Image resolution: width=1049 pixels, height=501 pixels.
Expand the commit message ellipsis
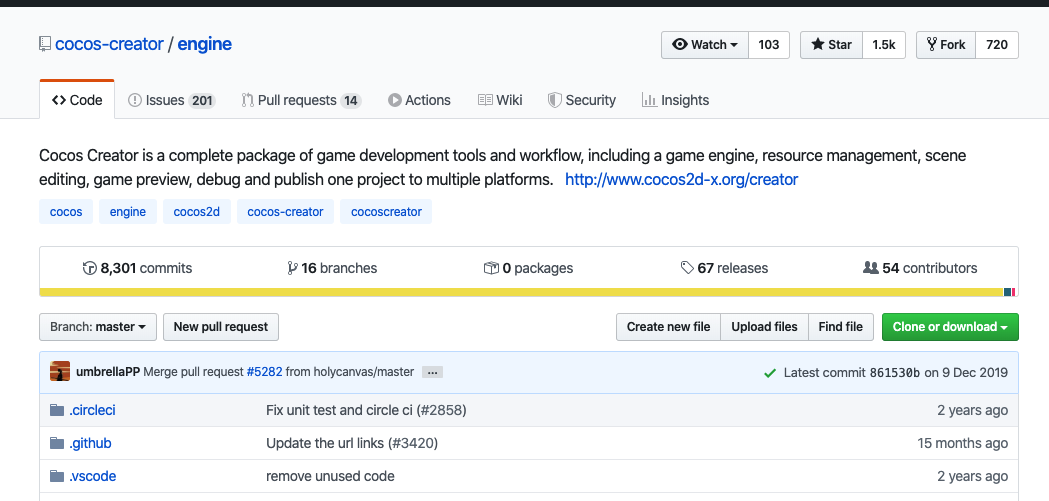click(432, 372)
